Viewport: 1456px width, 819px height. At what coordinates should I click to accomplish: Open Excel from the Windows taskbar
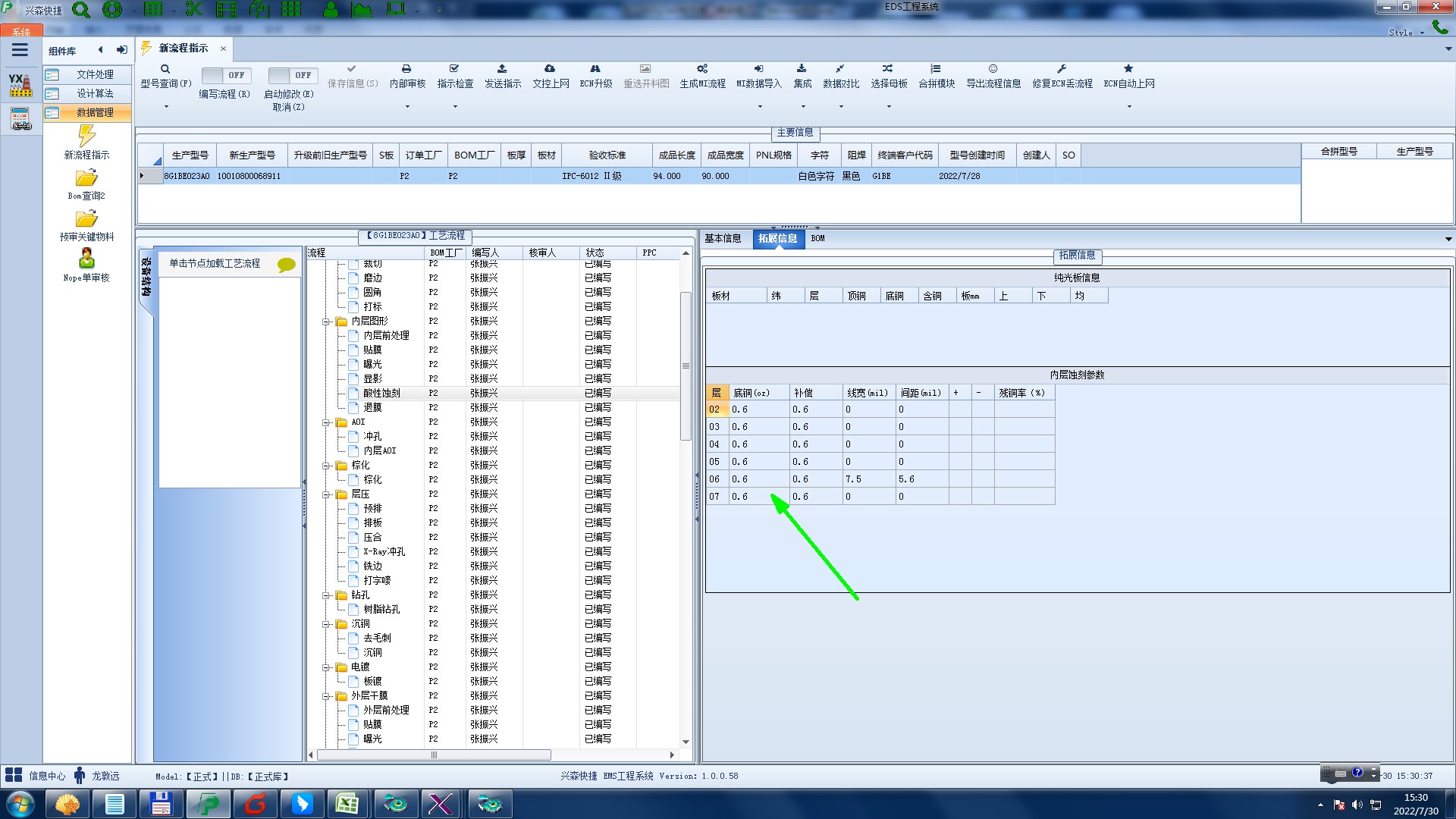347,803
